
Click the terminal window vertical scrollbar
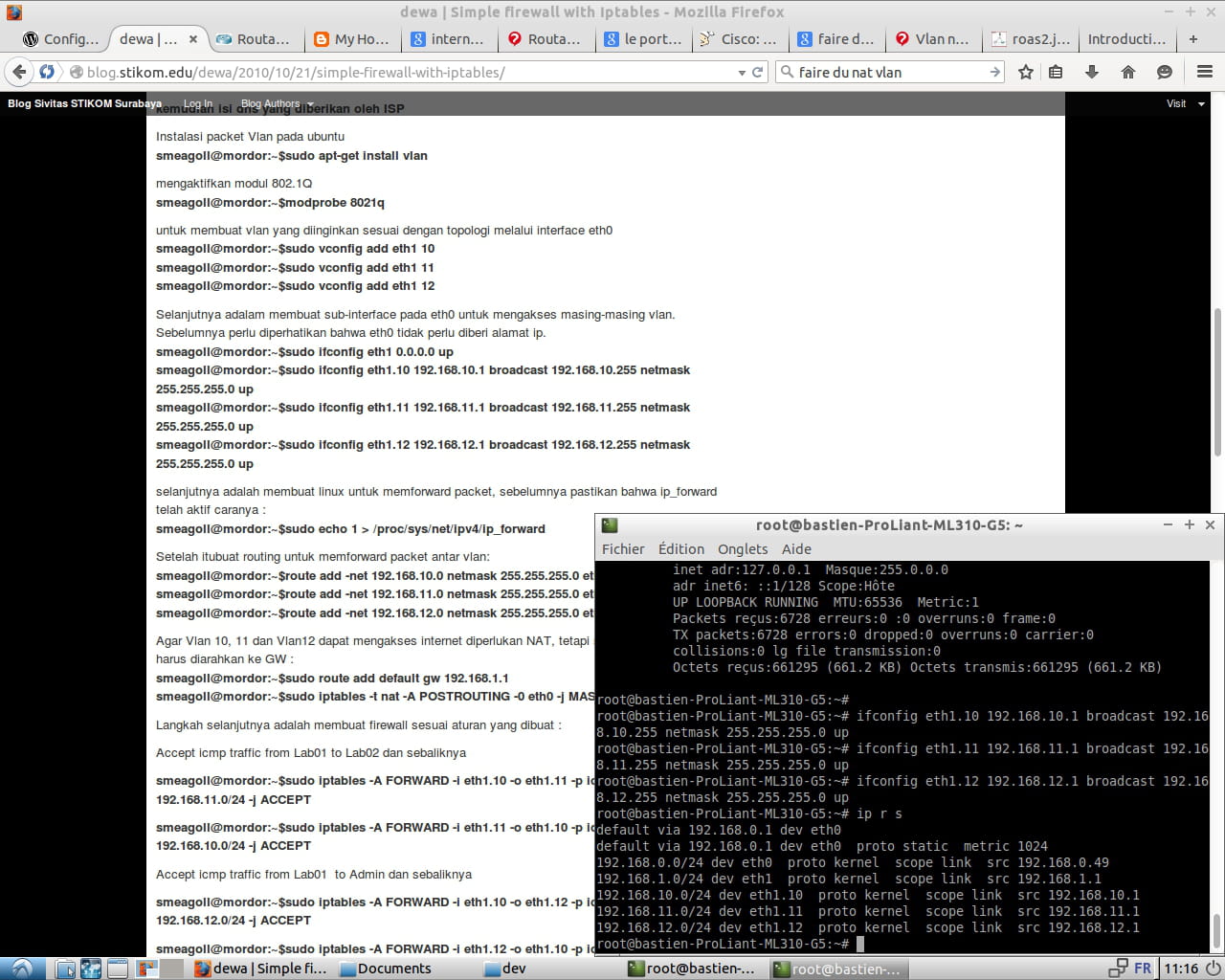[x=1216, y=928]
